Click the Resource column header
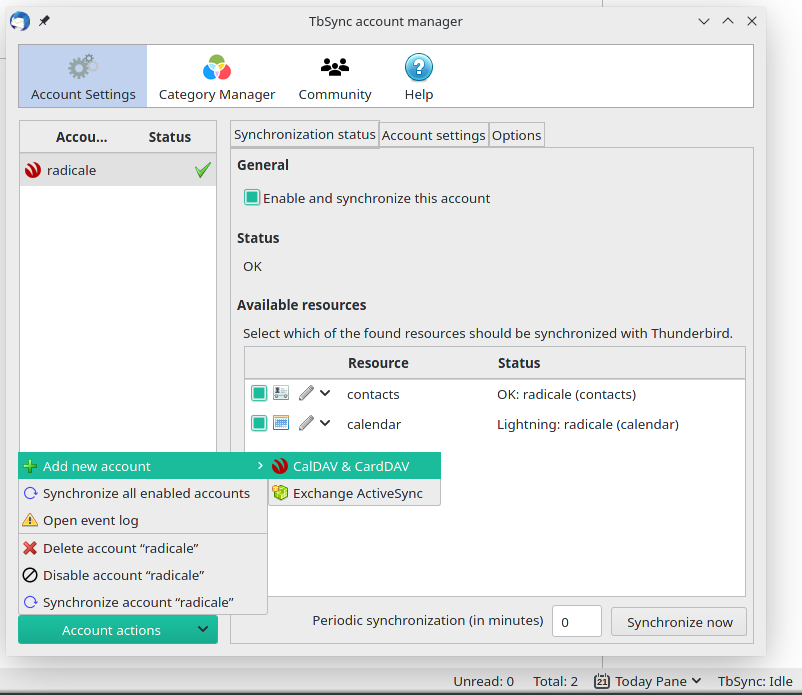The width and height of the screenshot is (802, 695). [x=378, y=363]
